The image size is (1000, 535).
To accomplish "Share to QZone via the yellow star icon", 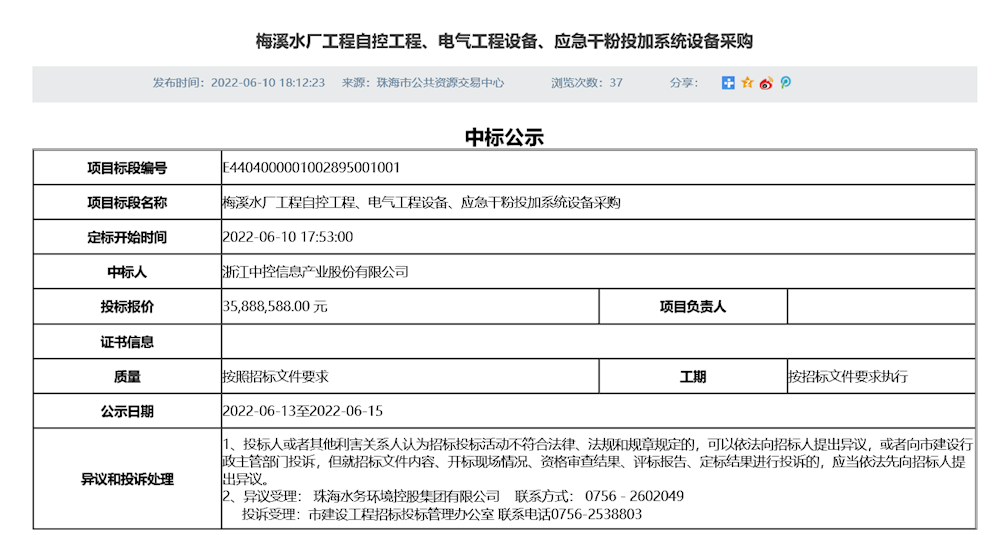I will tap(747, 83).
